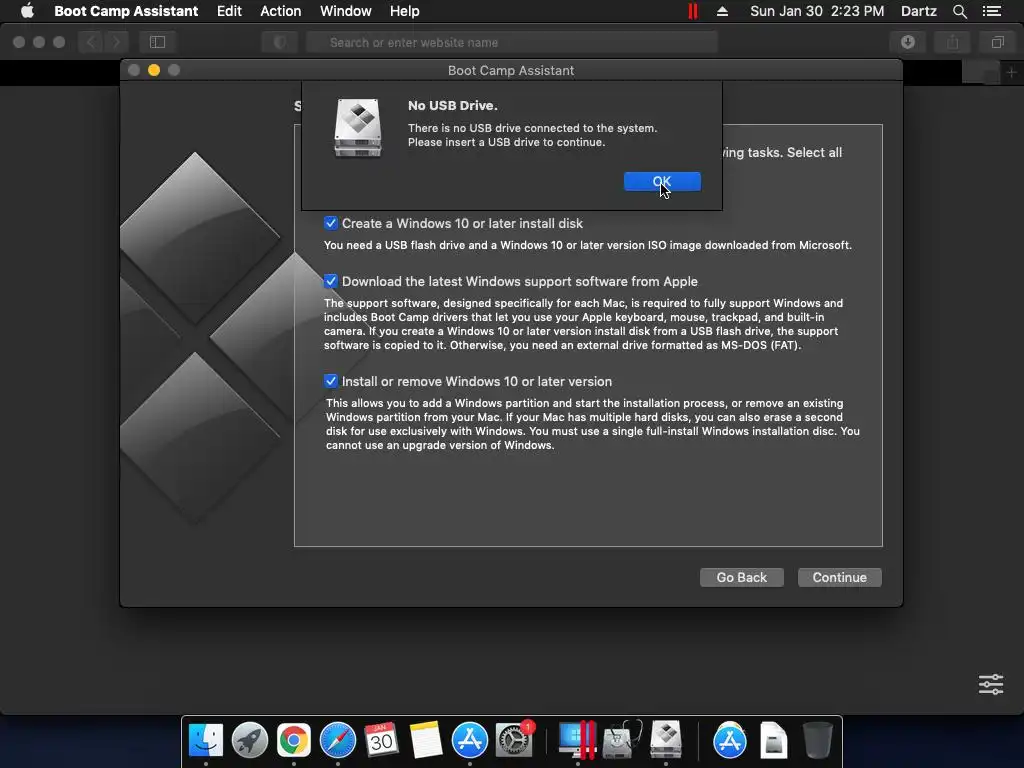The image size is (1024, 768).
Task: Open Calendar from the Dock
Action: (381, 741)
